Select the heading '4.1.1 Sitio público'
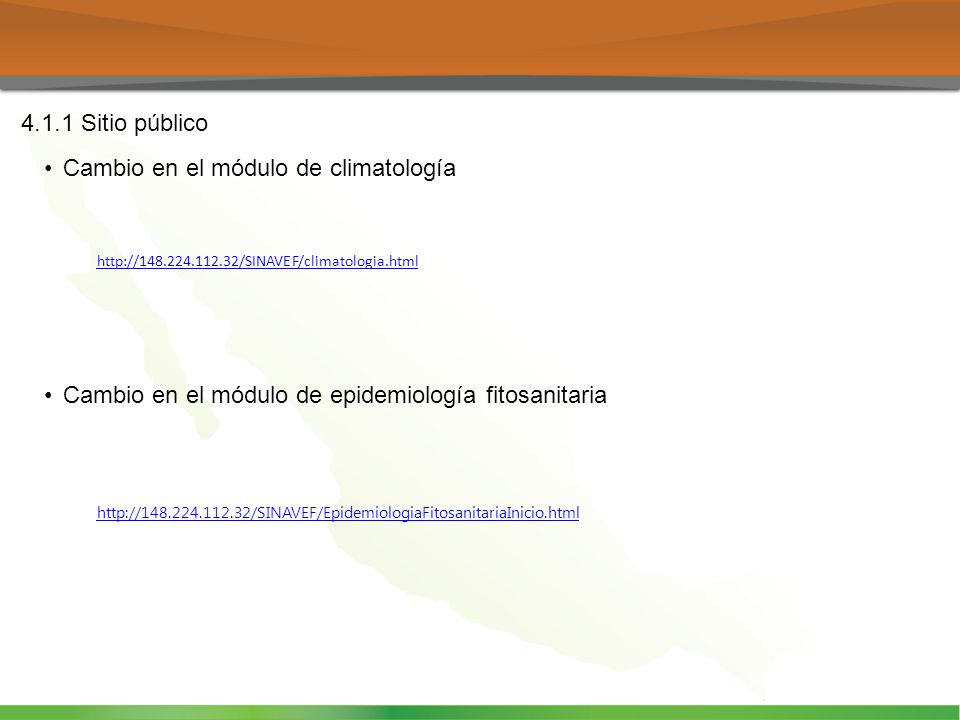Screen dimensions: 960x720 coord(114,124)
